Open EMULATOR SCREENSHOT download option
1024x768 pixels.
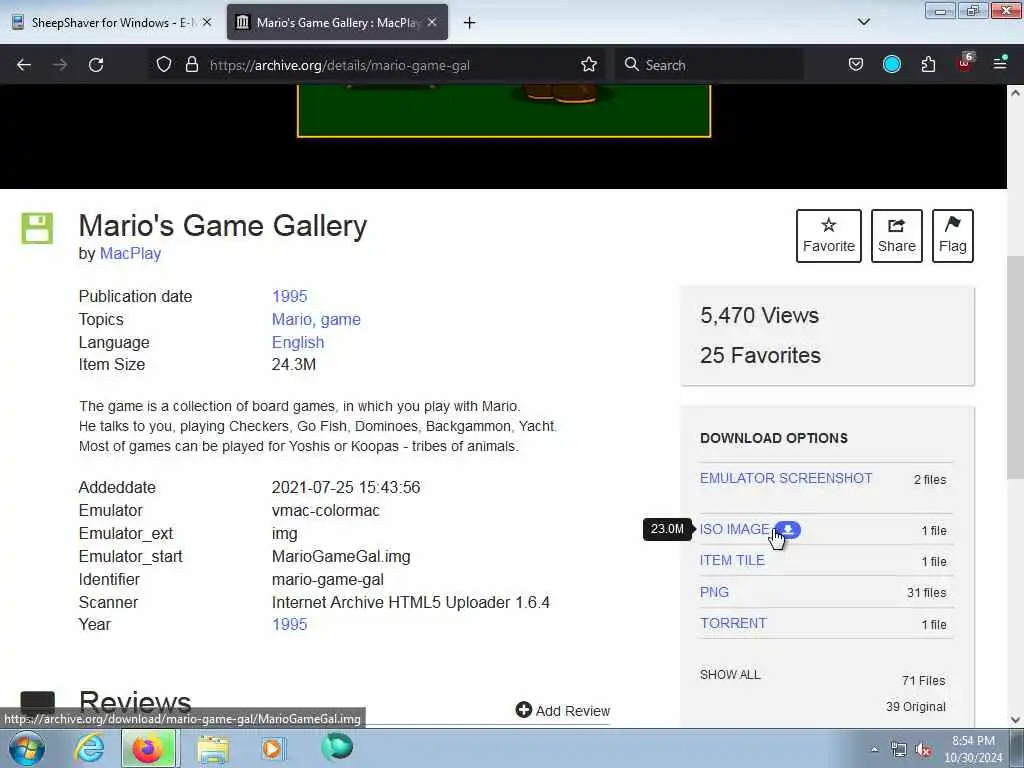point(786,478)
